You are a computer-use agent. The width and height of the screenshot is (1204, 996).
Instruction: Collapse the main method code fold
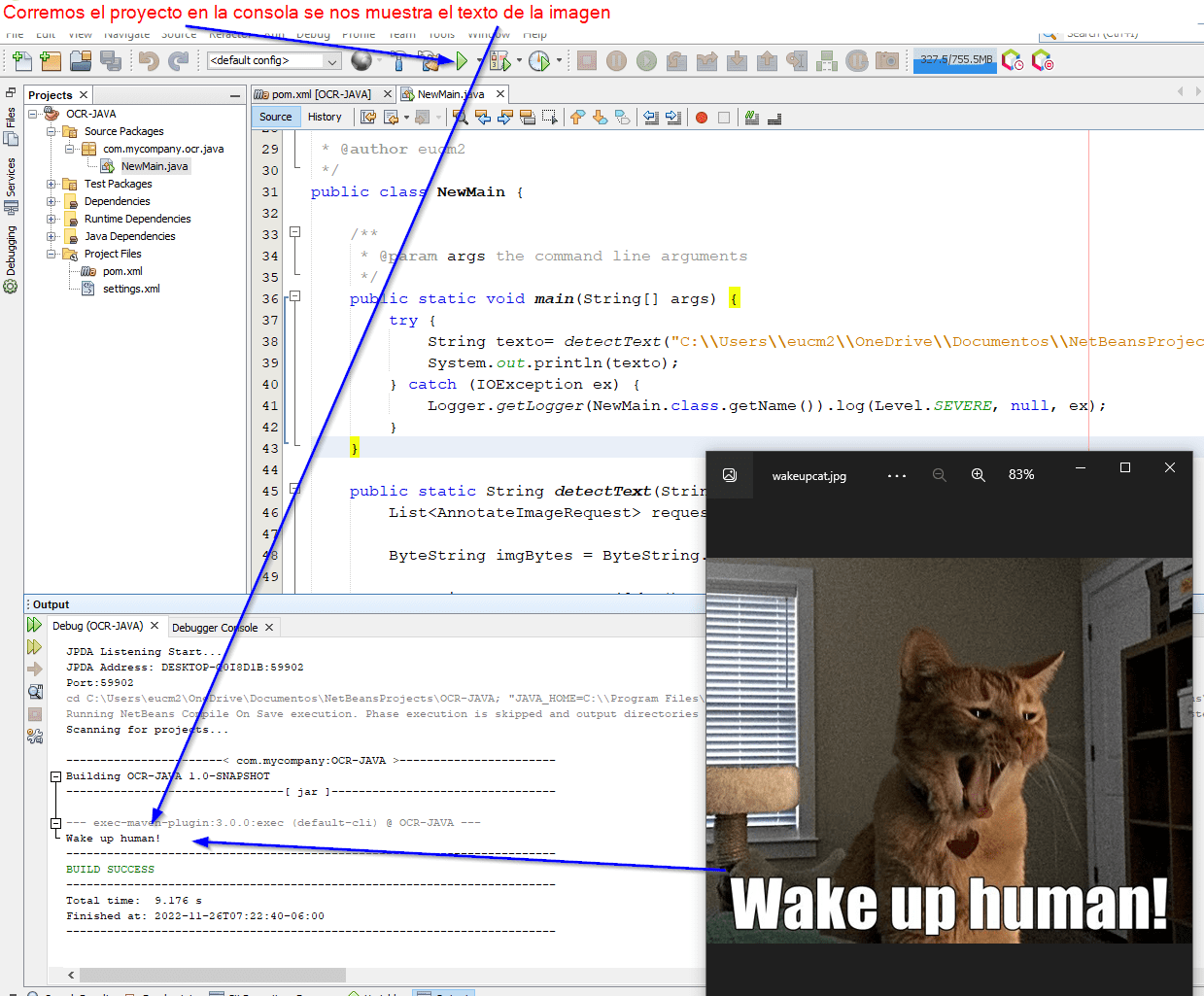(x=294, y=297)
